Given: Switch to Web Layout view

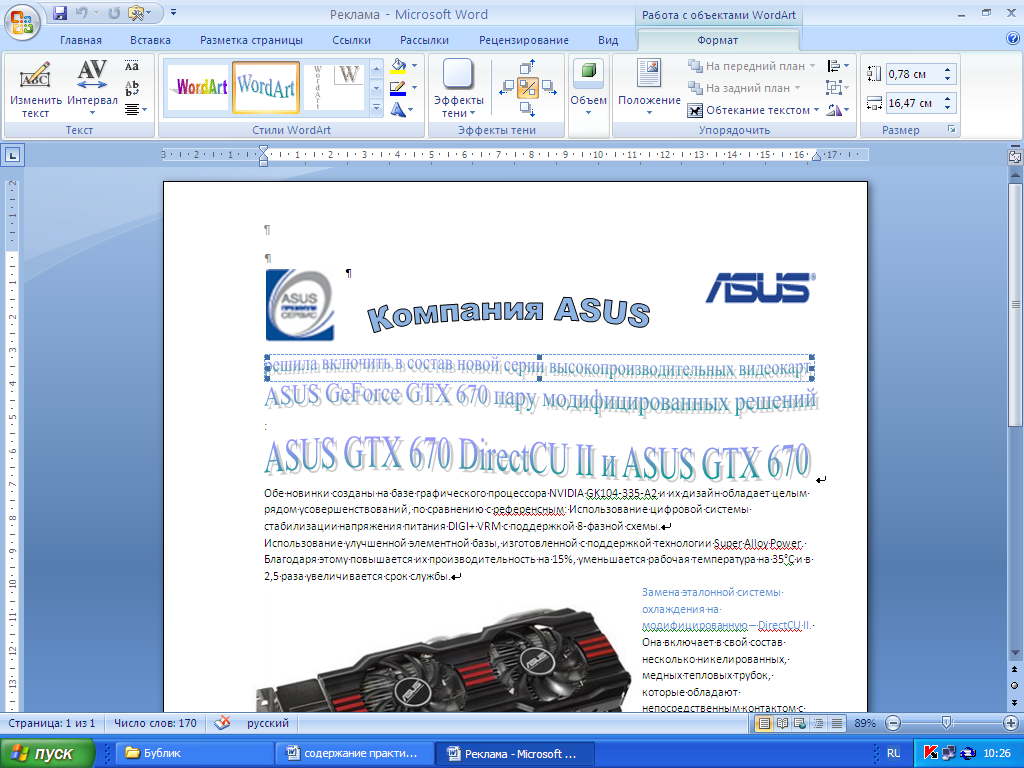Looking at the screenshot, I should [x=800, y=723].
